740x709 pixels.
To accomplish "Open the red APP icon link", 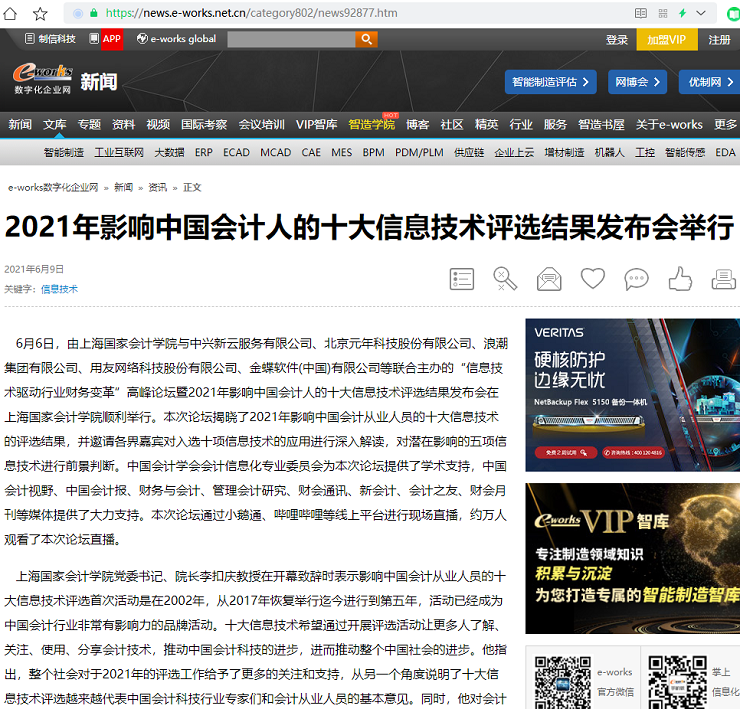I will pyautogui.click(x=112, y=39).
